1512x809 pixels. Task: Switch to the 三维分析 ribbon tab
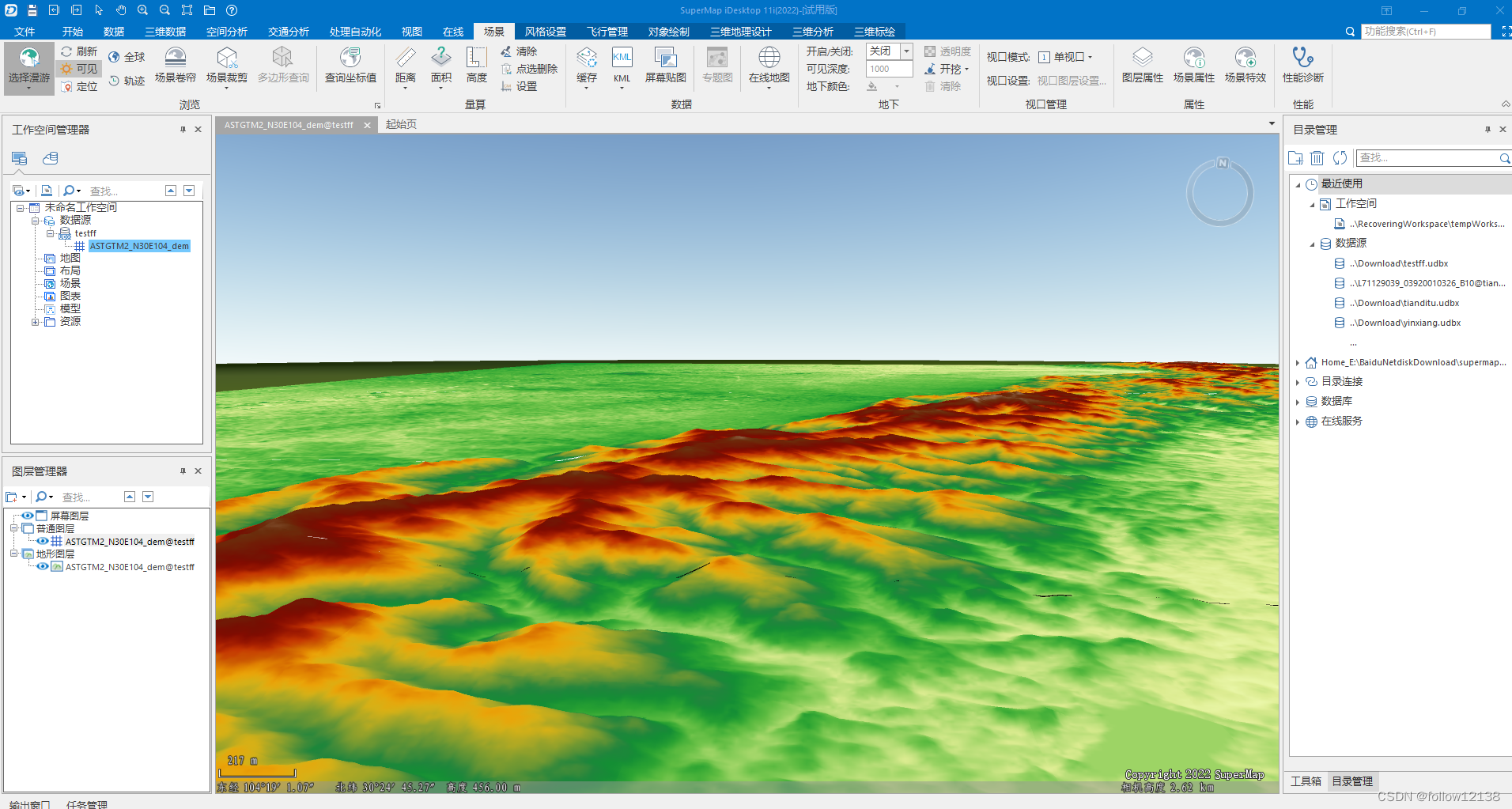pos(813,32)
